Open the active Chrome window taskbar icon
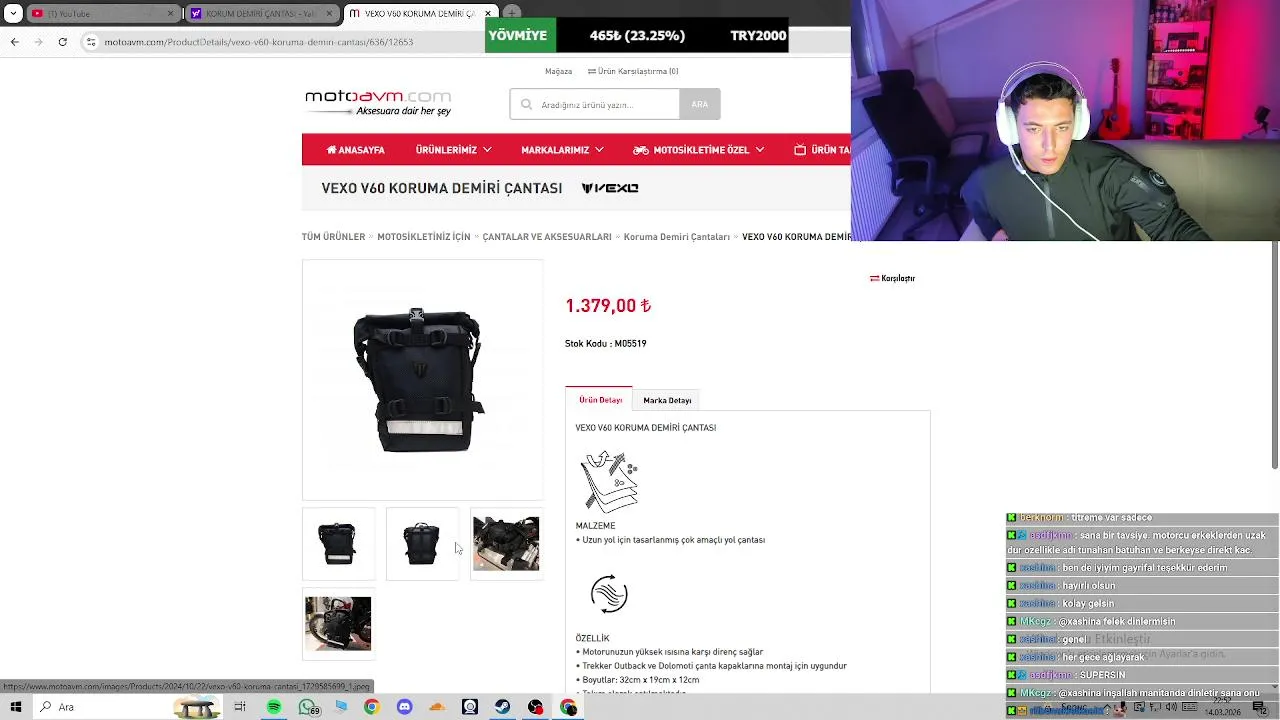The height and width of the screenshot is (720, 1280). [569, 707]
